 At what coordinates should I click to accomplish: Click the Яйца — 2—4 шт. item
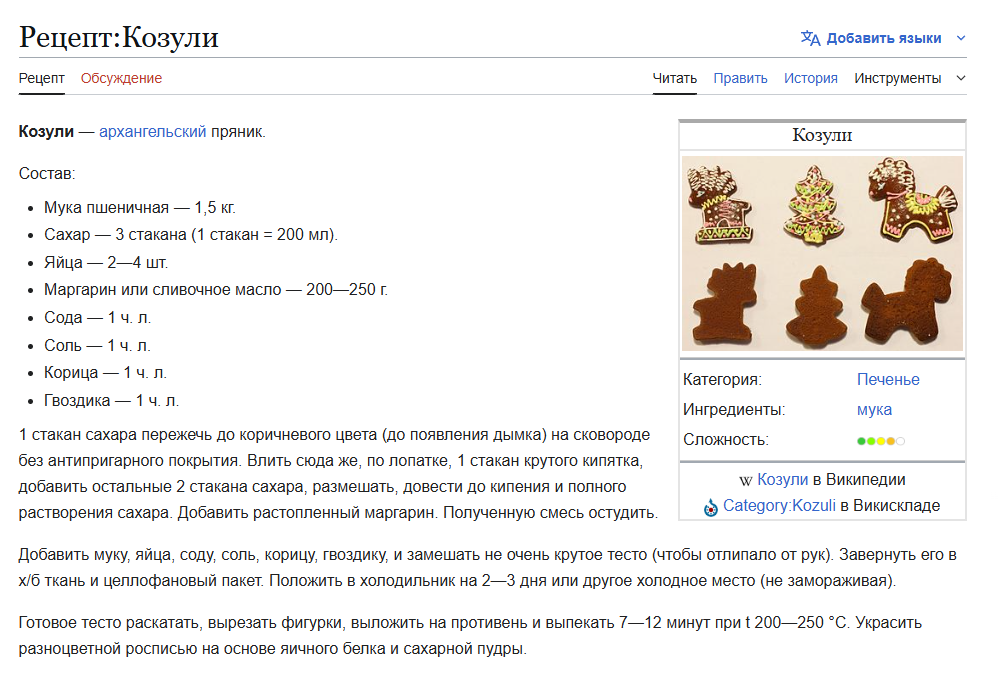pos(106,262)
